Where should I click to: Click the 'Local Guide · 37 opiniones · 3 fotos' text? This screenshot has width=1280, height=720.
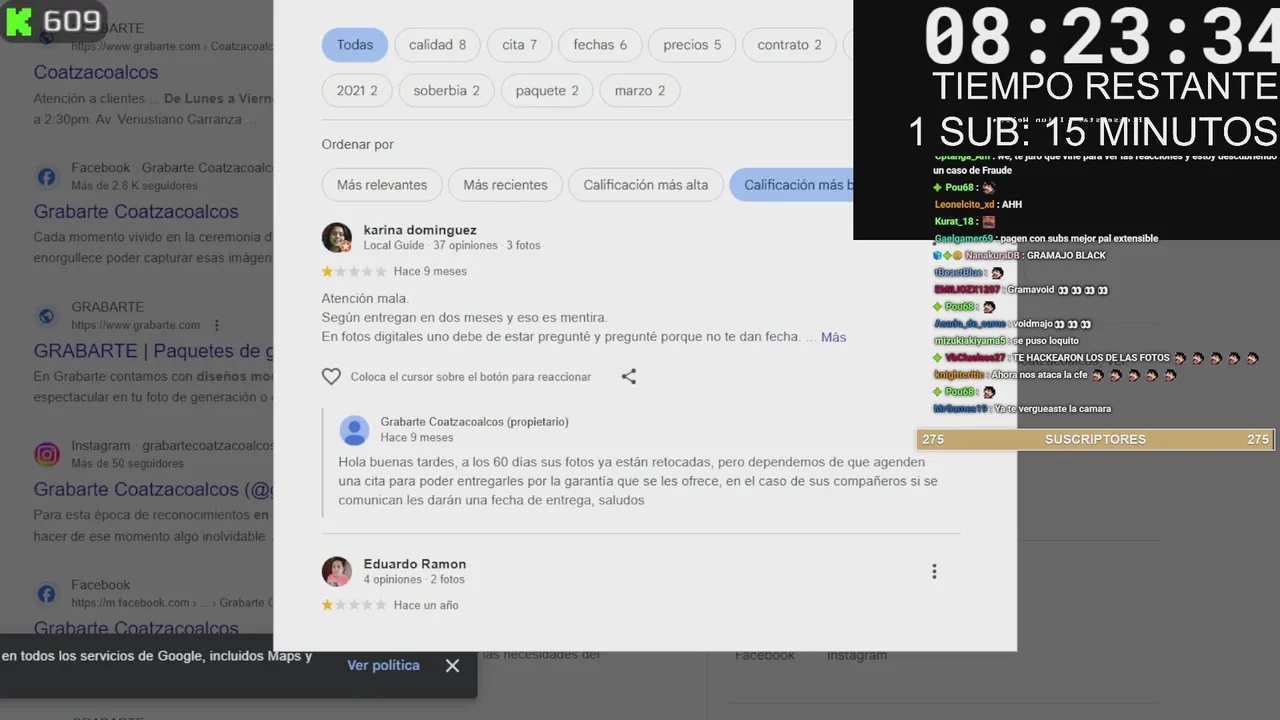452,245
